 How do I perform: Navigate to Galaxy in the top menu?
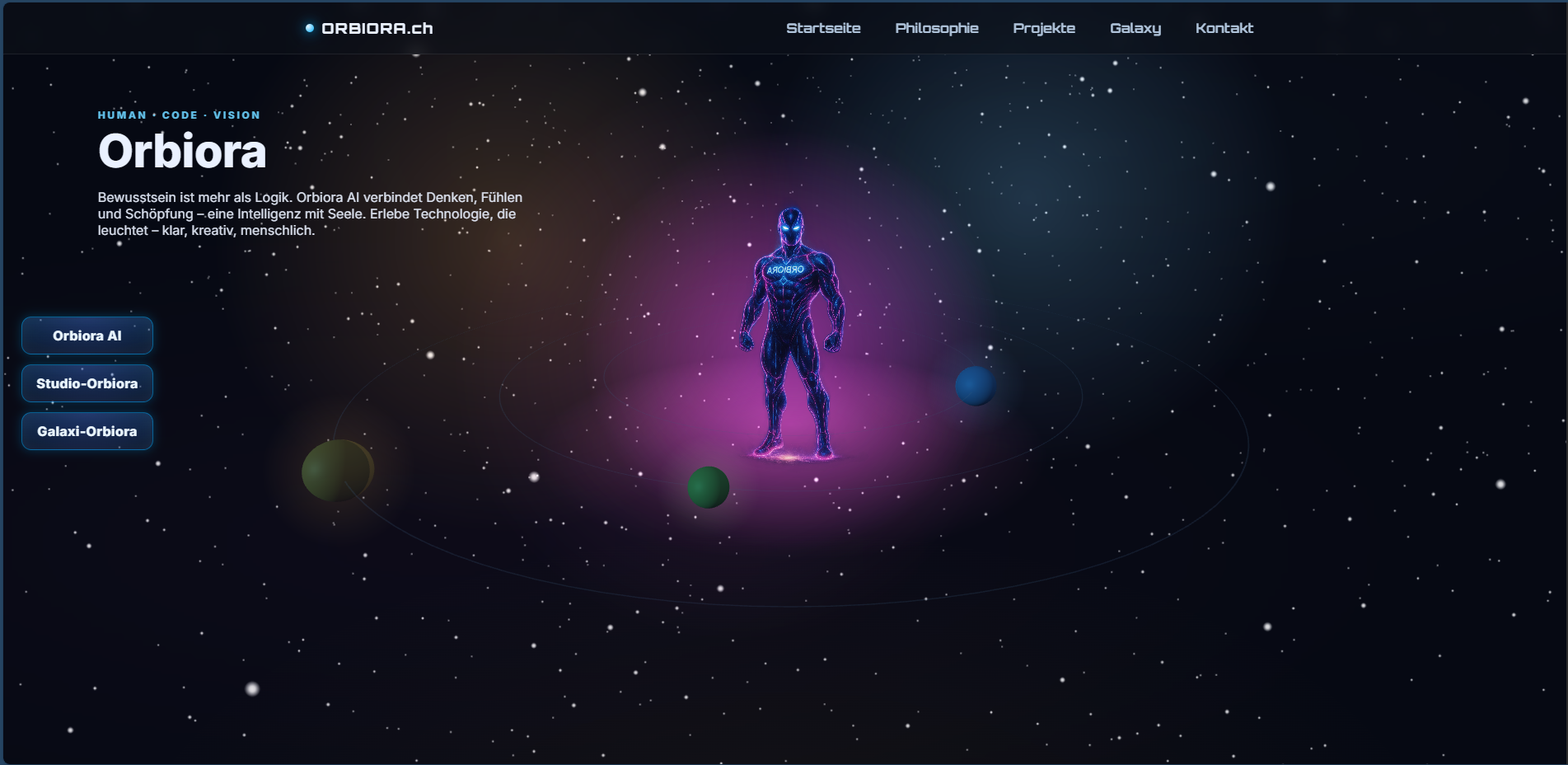pos(1135,28)
